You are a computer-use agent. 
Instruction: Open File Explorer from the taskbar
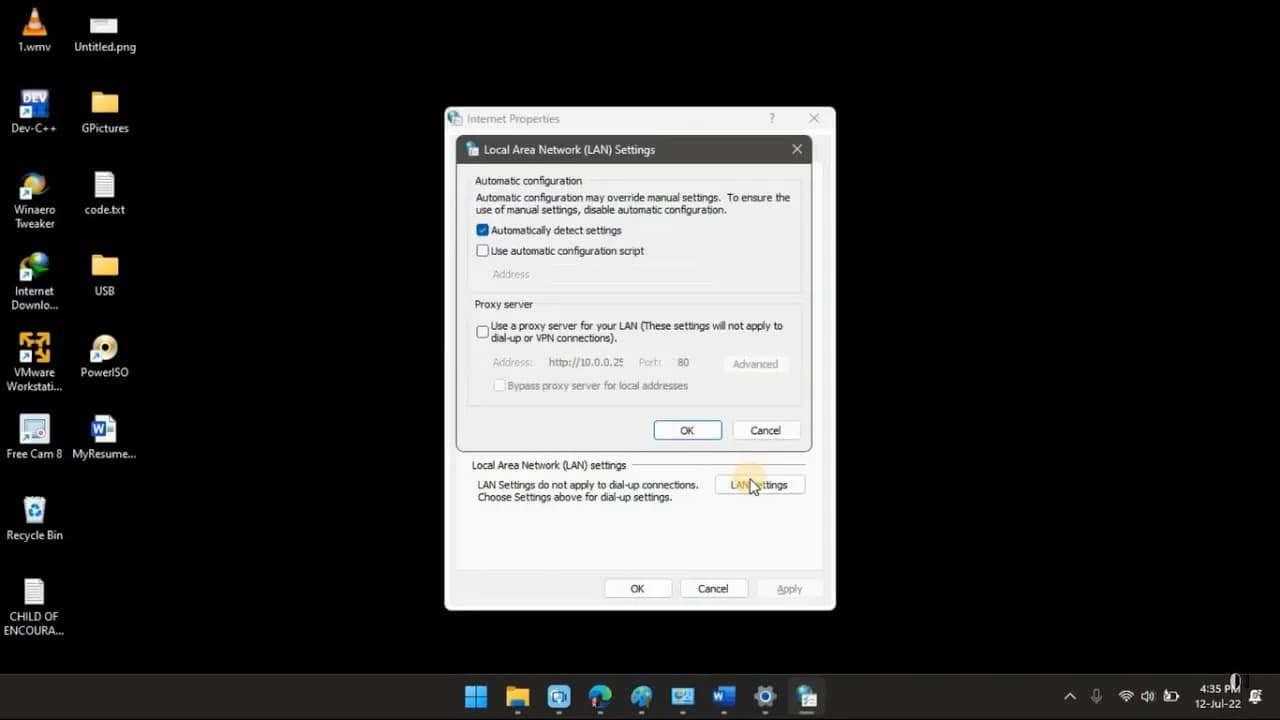pos(517,696)
